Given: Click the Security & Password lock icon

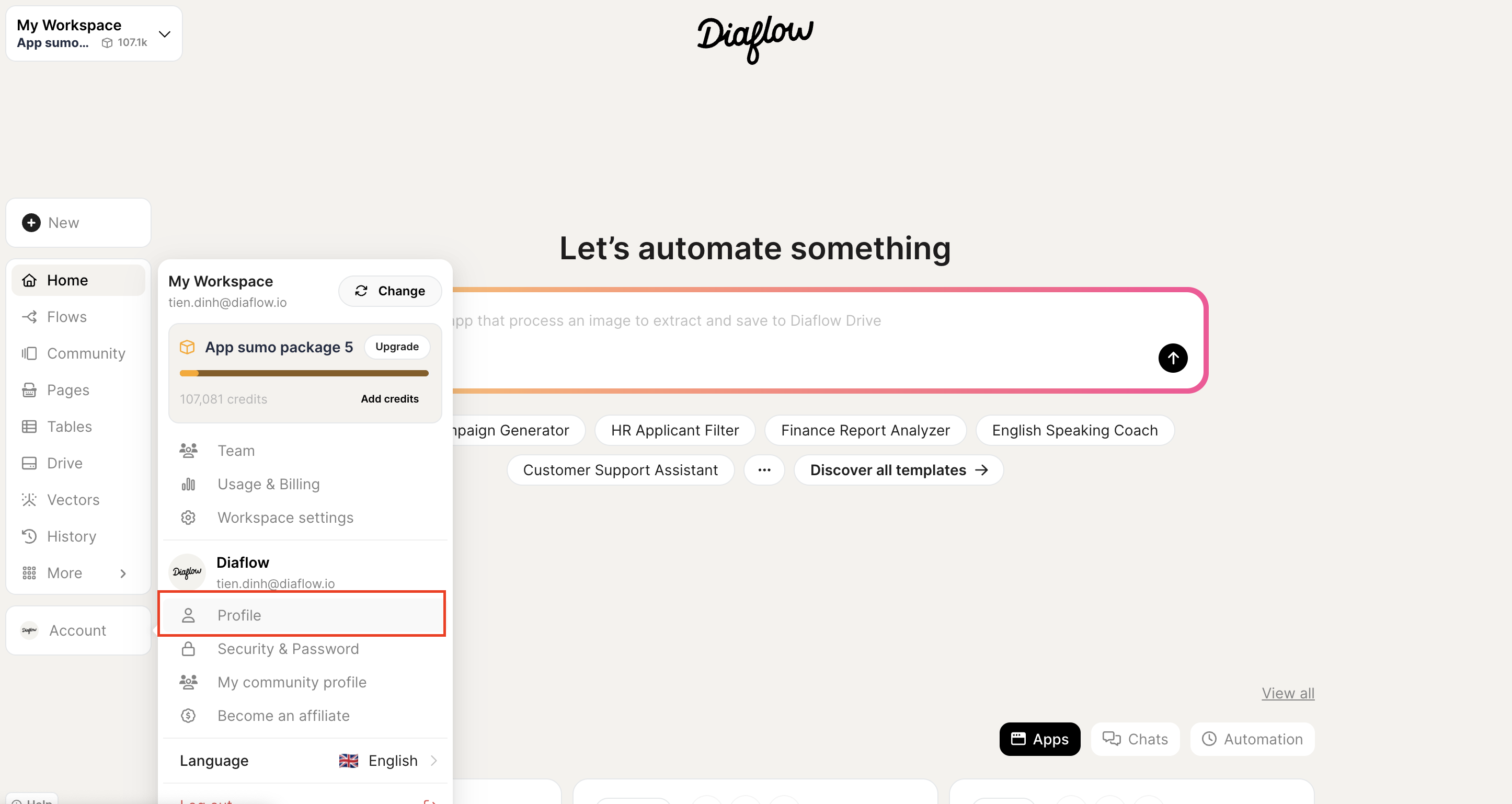Looking at the screenshot, I should click(x=188, y=649).
